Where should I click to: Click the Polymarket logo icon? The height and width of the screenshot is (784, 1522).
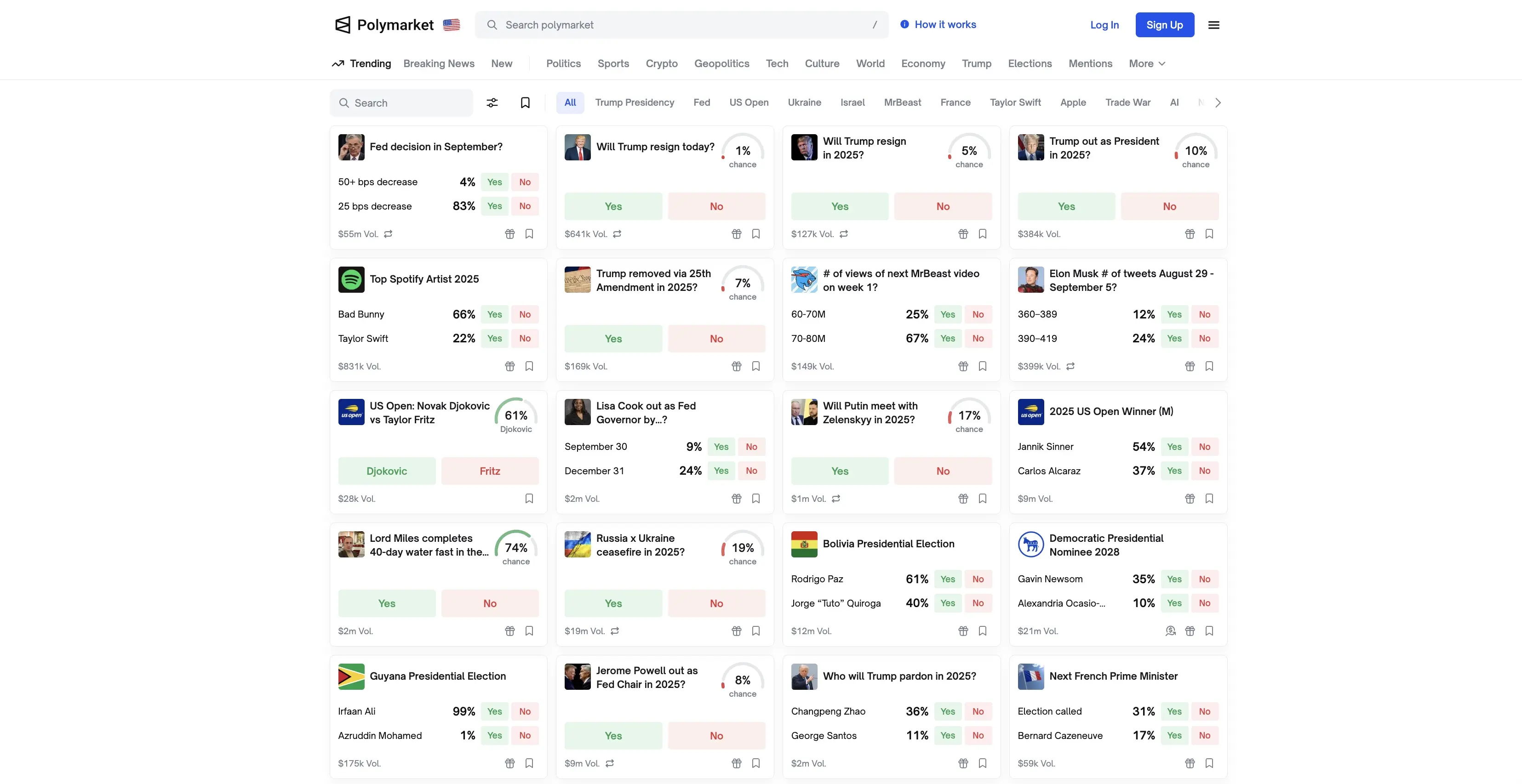(x=343, y=25)
